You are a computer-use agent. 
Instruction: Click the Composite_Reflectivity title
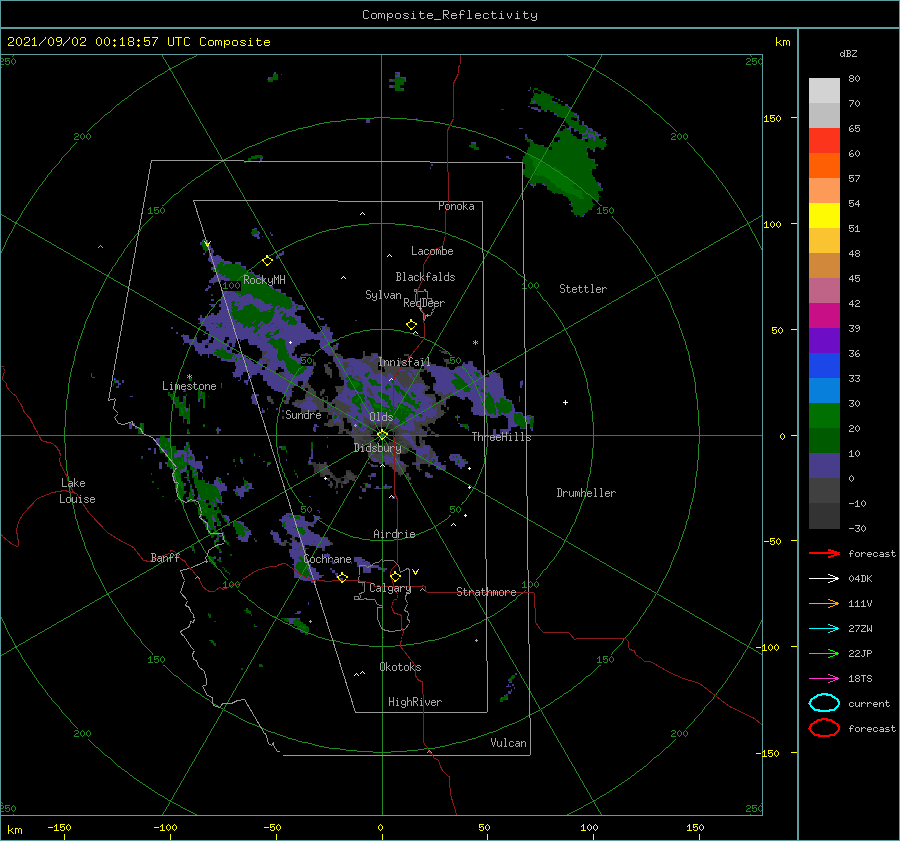pos(449,15)
